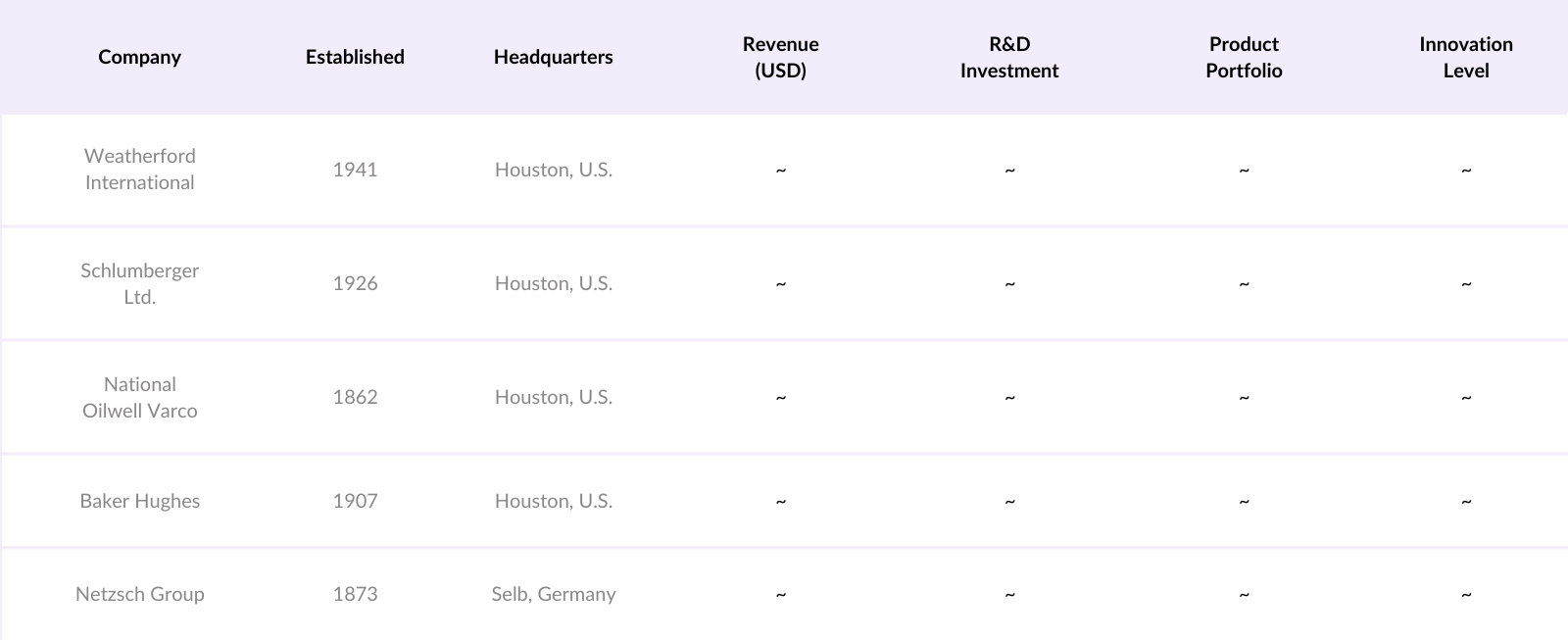Image resolution: width=1568 pixels, height=640 pixels.
Task: Select the 1907 established year cell
Action: [x=355, y=501]
